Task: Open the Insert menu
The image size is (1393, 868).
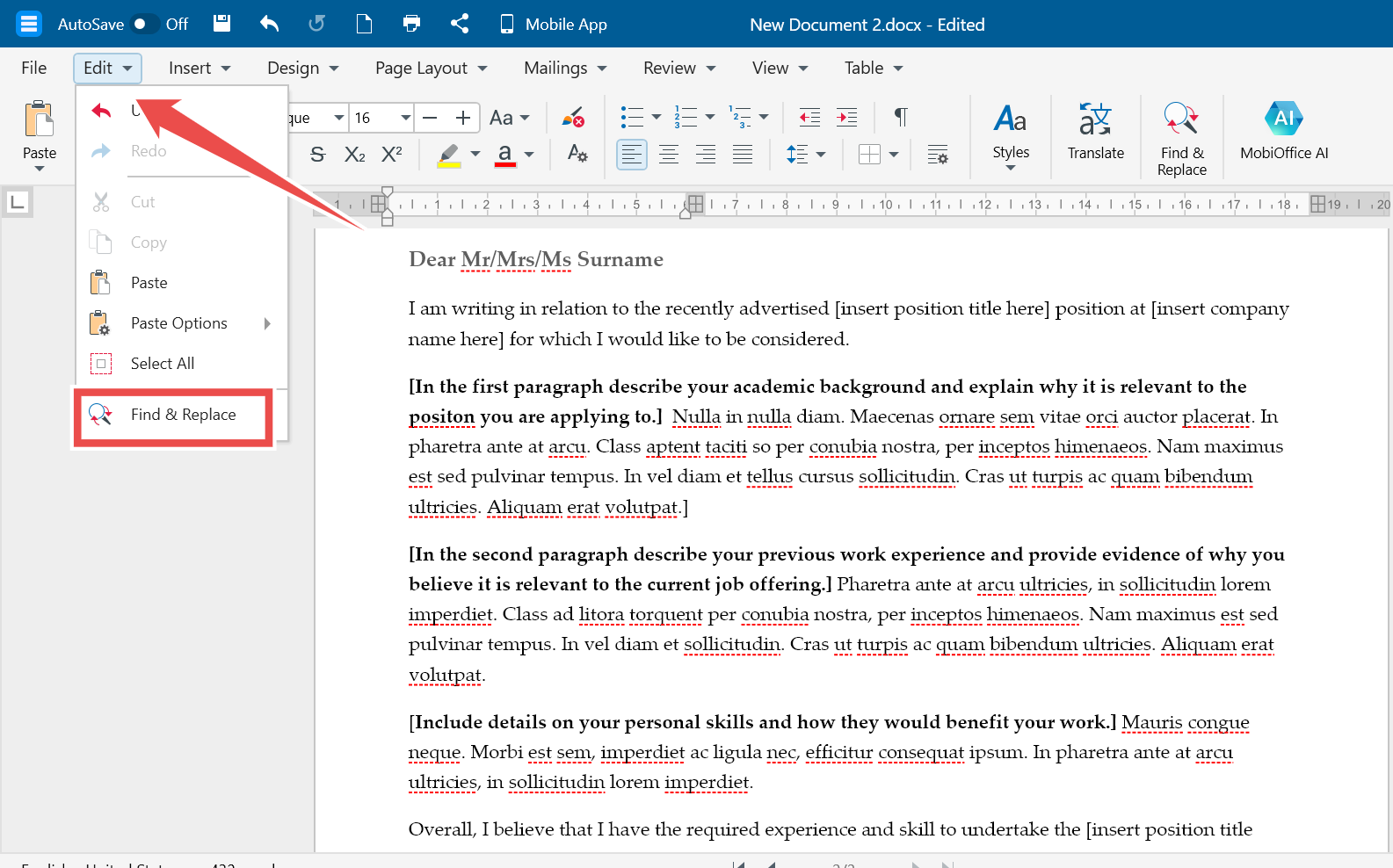Action: (x=200, y=68)
